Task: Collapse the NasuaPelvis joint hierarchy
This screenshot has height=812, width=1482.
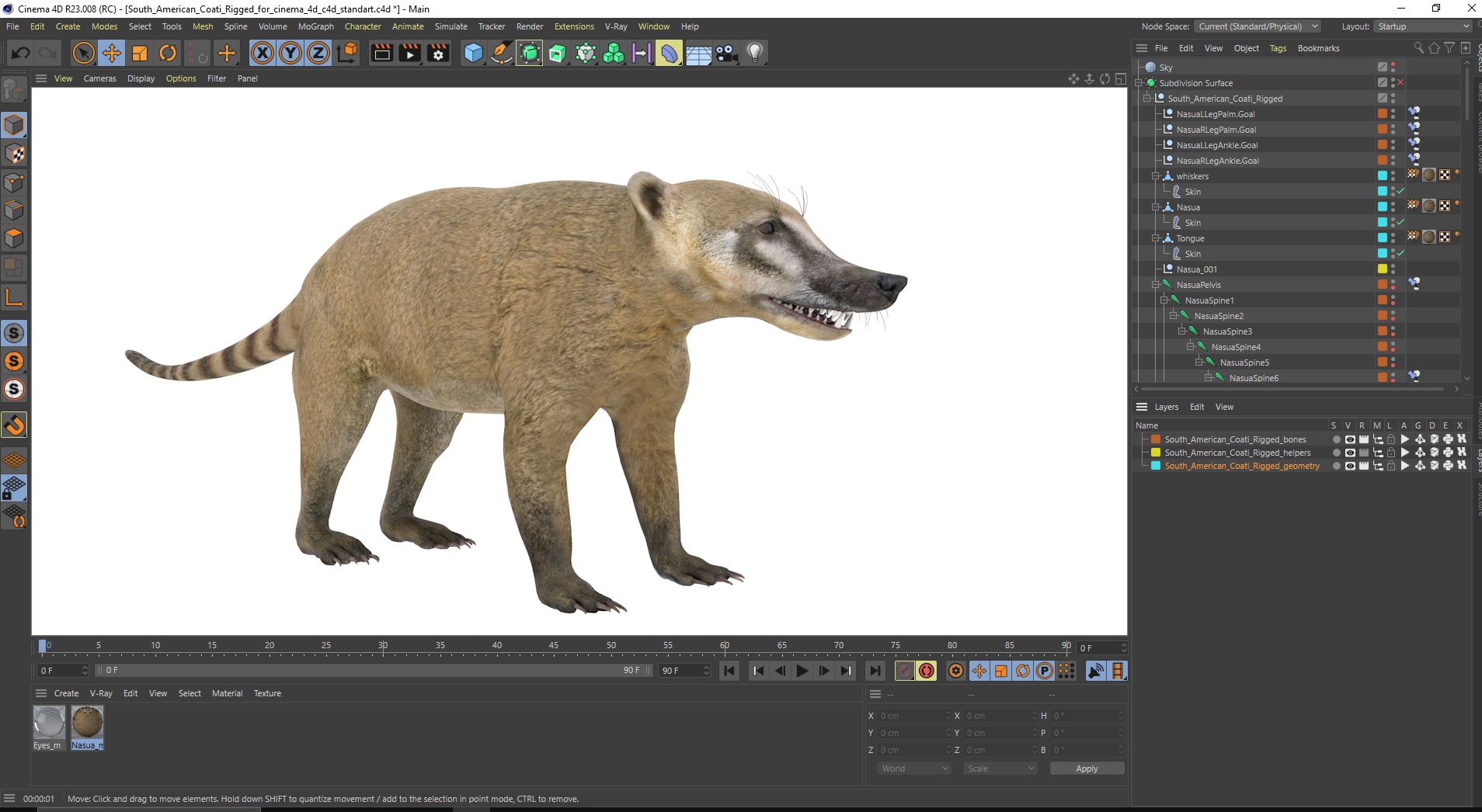Action: [x=1156, y=285]
